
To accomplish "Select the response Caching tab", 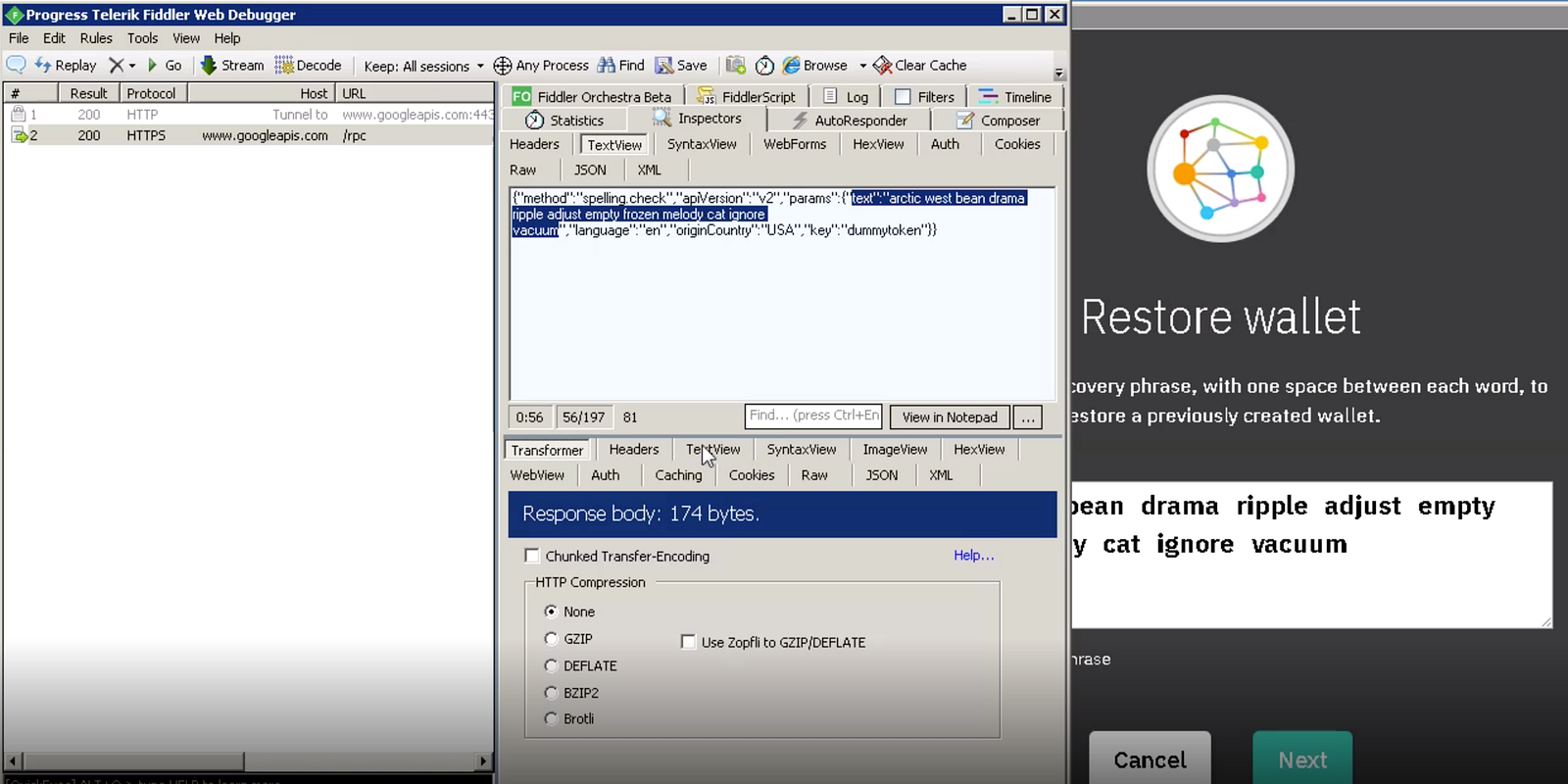I will 678,475.
